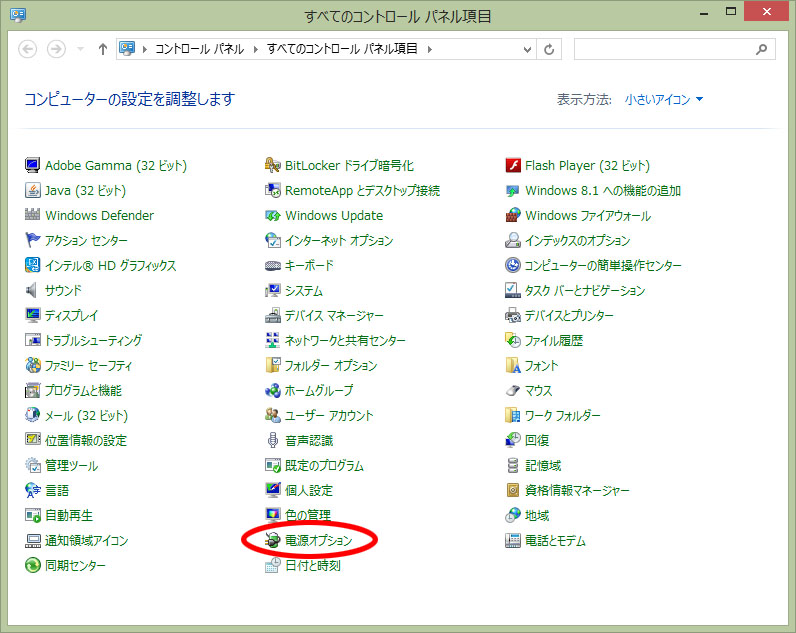Go up one level with the up arrow
This screenshot has height=633, width=796.
(103, 49)
